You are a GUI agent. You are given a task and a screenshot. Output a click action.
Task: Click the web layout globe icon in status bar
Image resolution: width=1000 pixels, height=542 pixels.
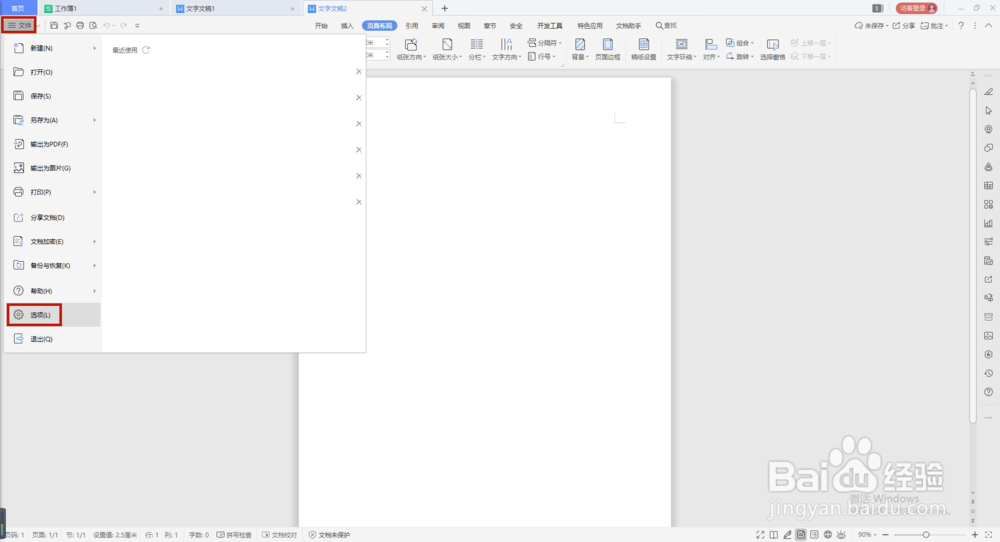(x=828, y=534)
